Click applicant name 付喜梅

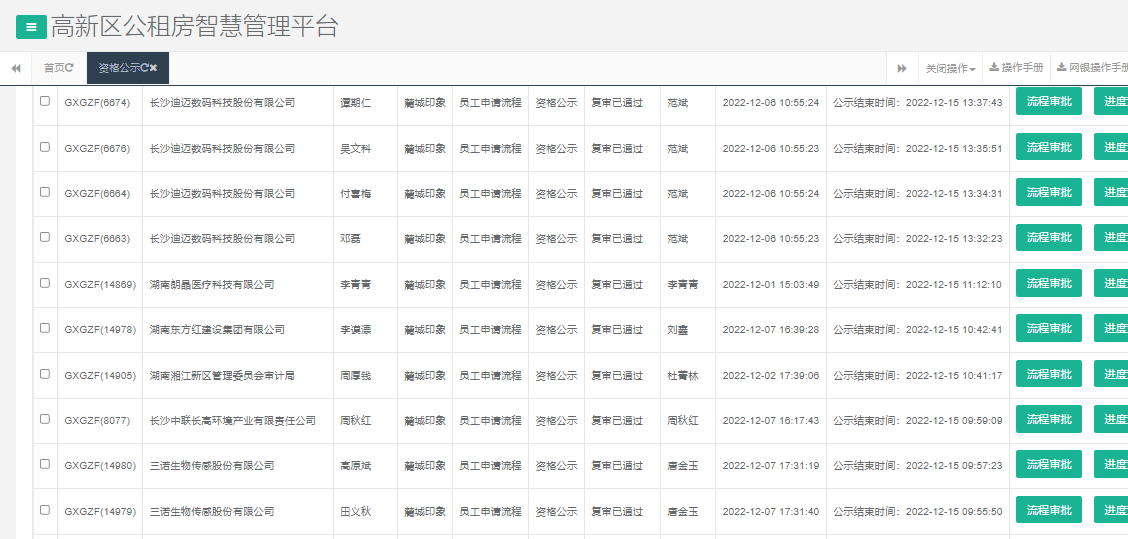(355, 194)
